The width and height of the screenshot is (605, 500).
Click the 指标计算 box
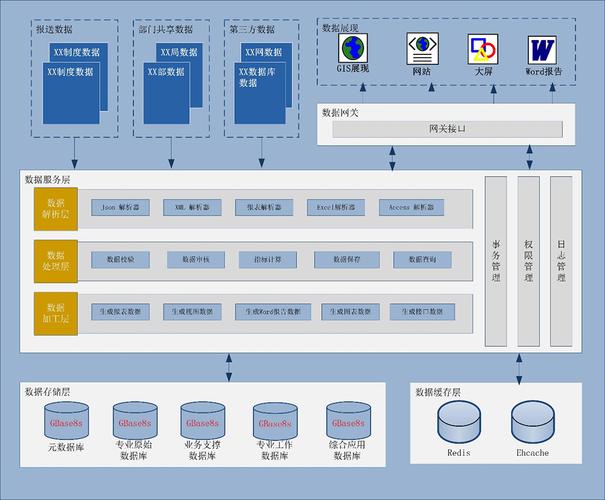click(268, 260)
